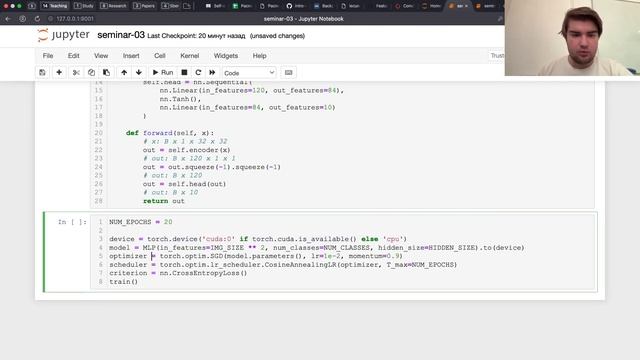Image resolution: width=640 pixels, height=360 pixels.
Task: Click the 'model = MLP(' code line
Action: tap(316, 248)
